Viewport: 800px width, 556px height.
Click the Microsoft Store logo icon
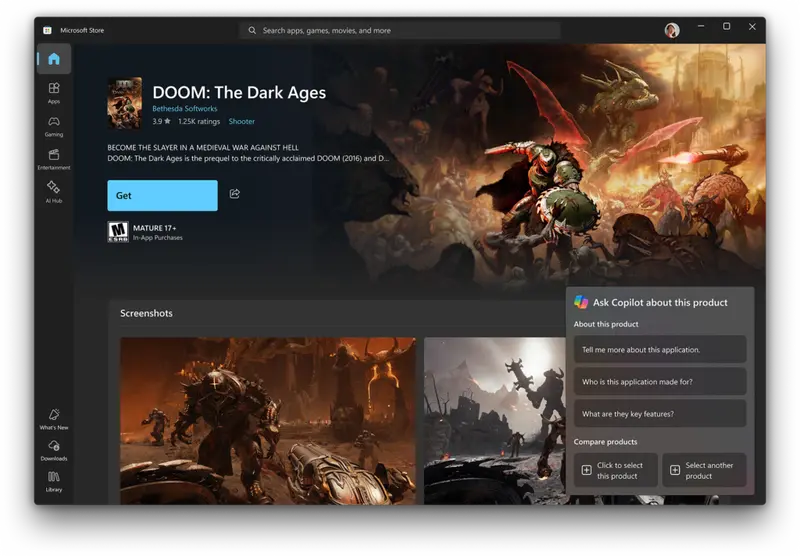click(x=47, y=31)
